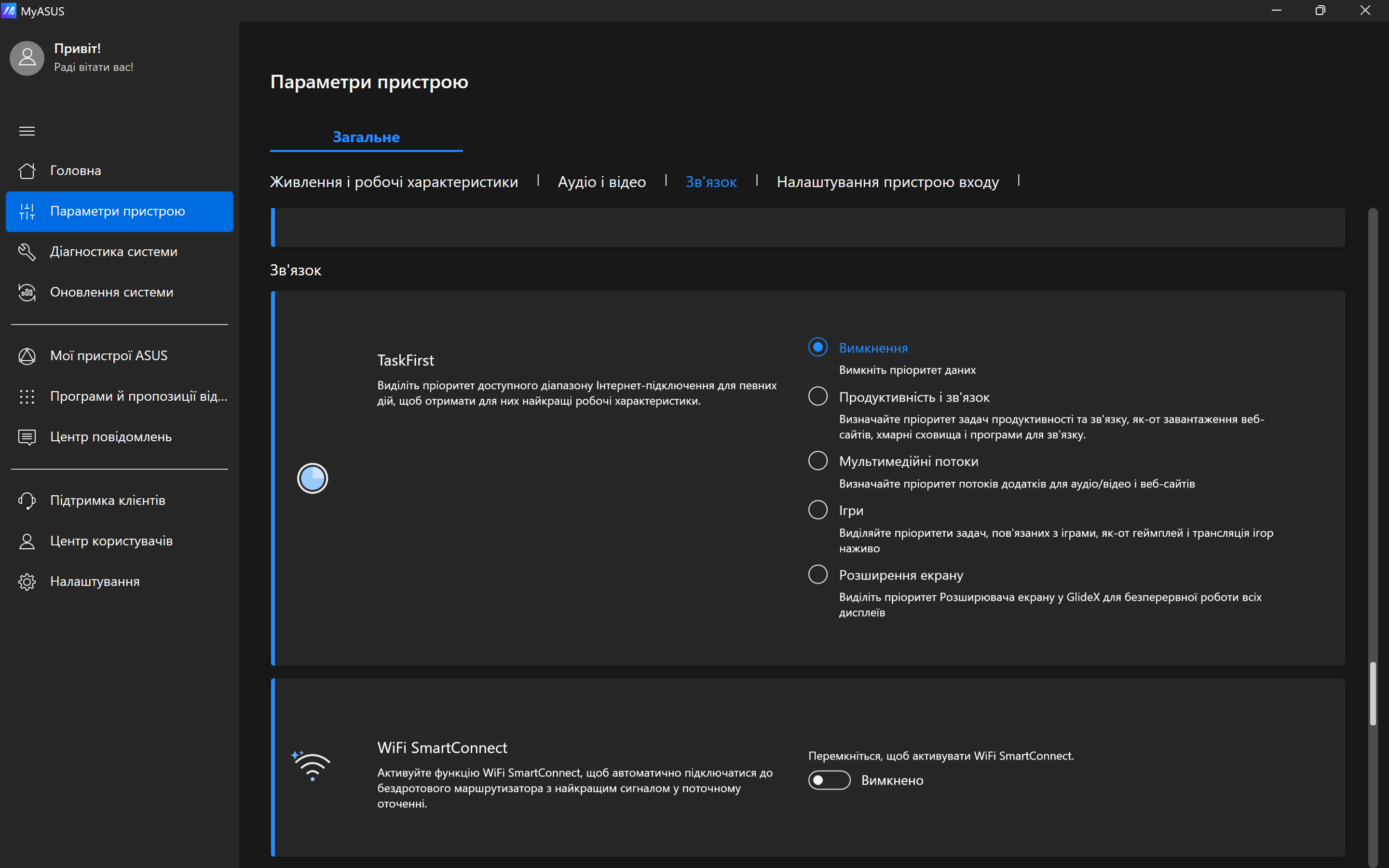The width and height of the screenshot is (1389, 868).
Task: Click the Мої пристрої ASUS sidebar icon
Action: [28, 355]
